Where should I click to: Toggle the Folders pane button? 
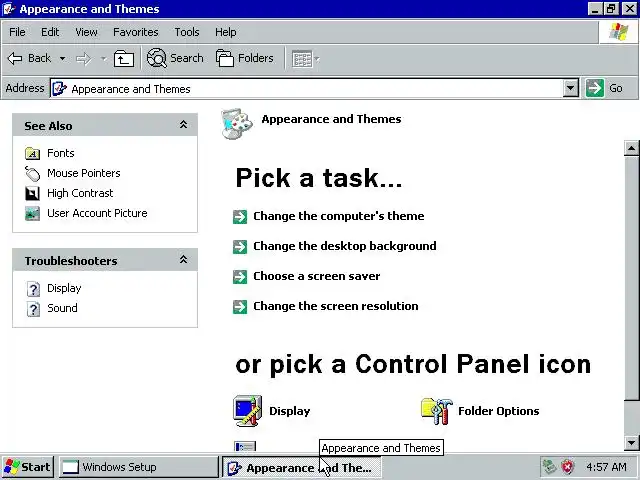[244, 58]
